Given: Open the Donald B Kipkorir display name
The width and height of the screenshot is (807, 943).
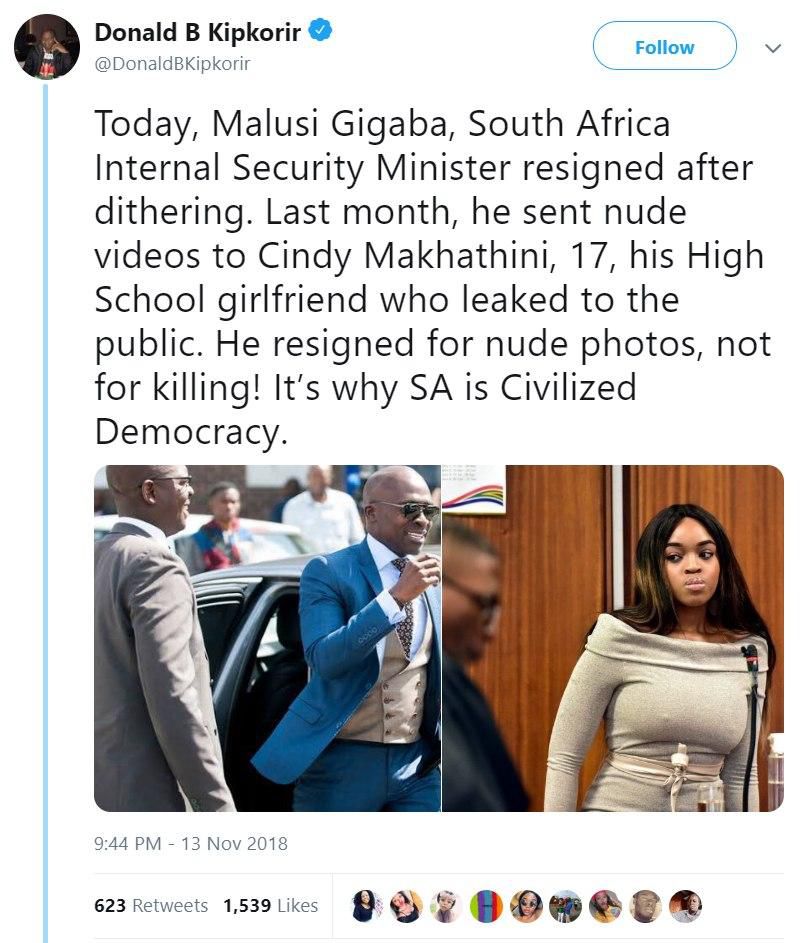Looking at the screenshot, I should pos(199,32).
